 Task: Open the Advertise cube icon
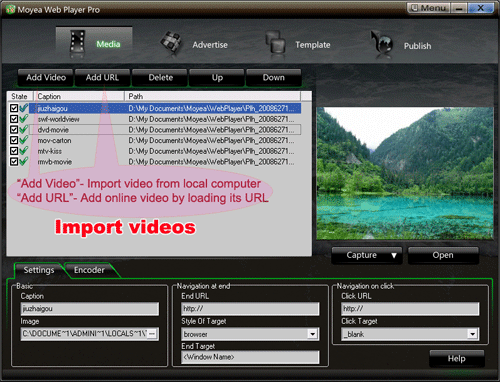point(171,43)
